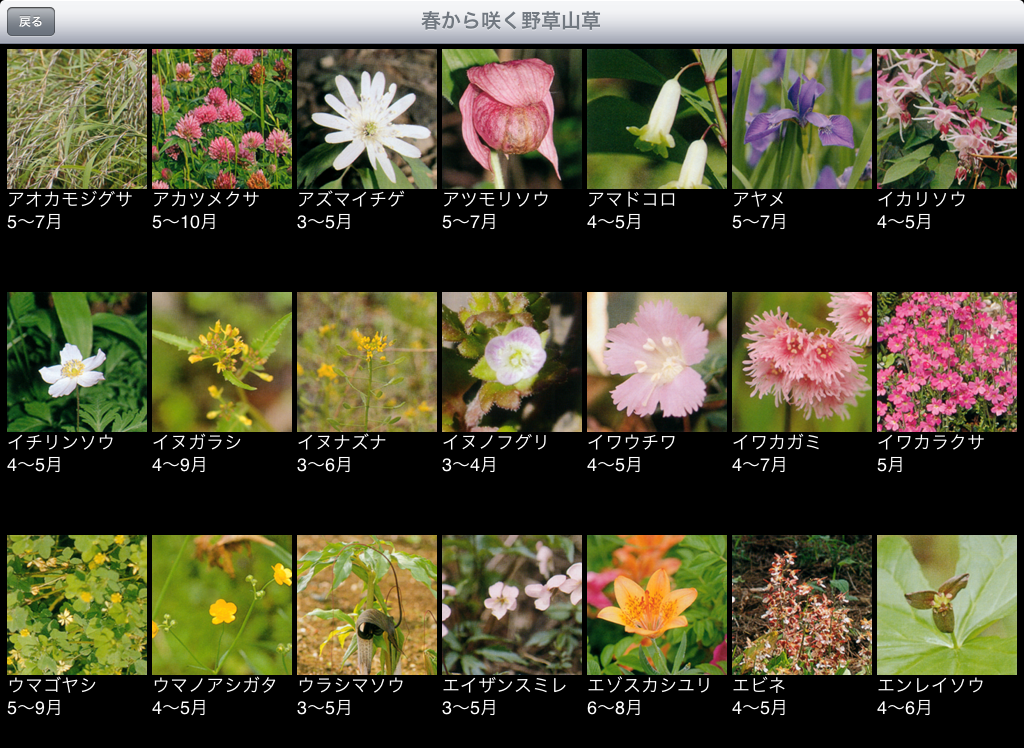Tap the イヌノフグリ pale flower photo
The image size is (1024, 748).
click(x=512, y=362)
